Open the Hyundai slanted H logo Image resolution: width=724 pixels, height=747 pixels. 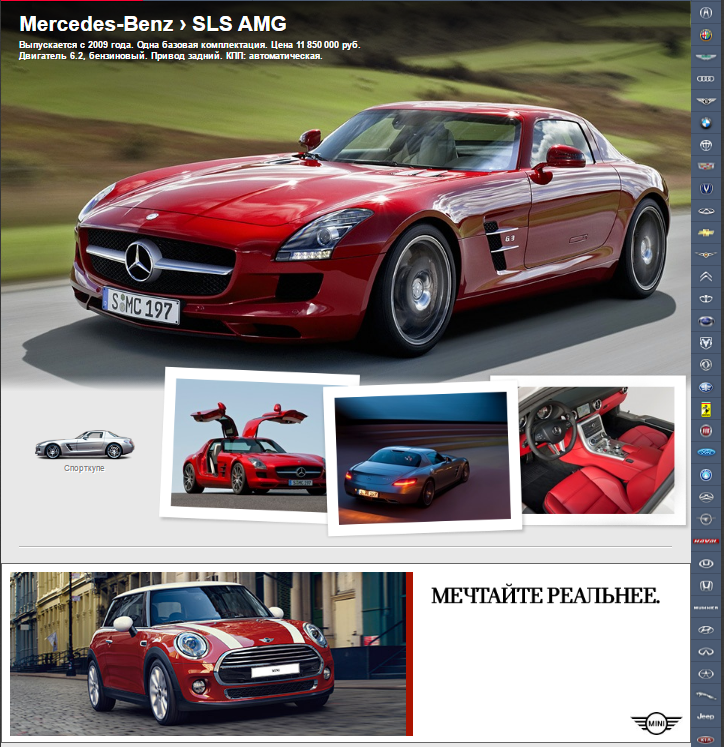(705, 630)
